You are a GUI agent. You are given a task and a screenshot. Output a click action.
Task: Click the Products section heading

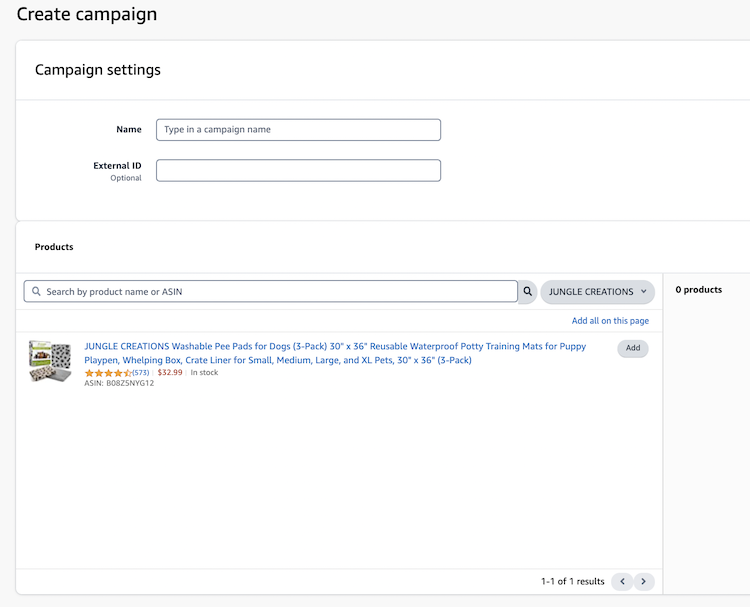[x=54, y=247]
